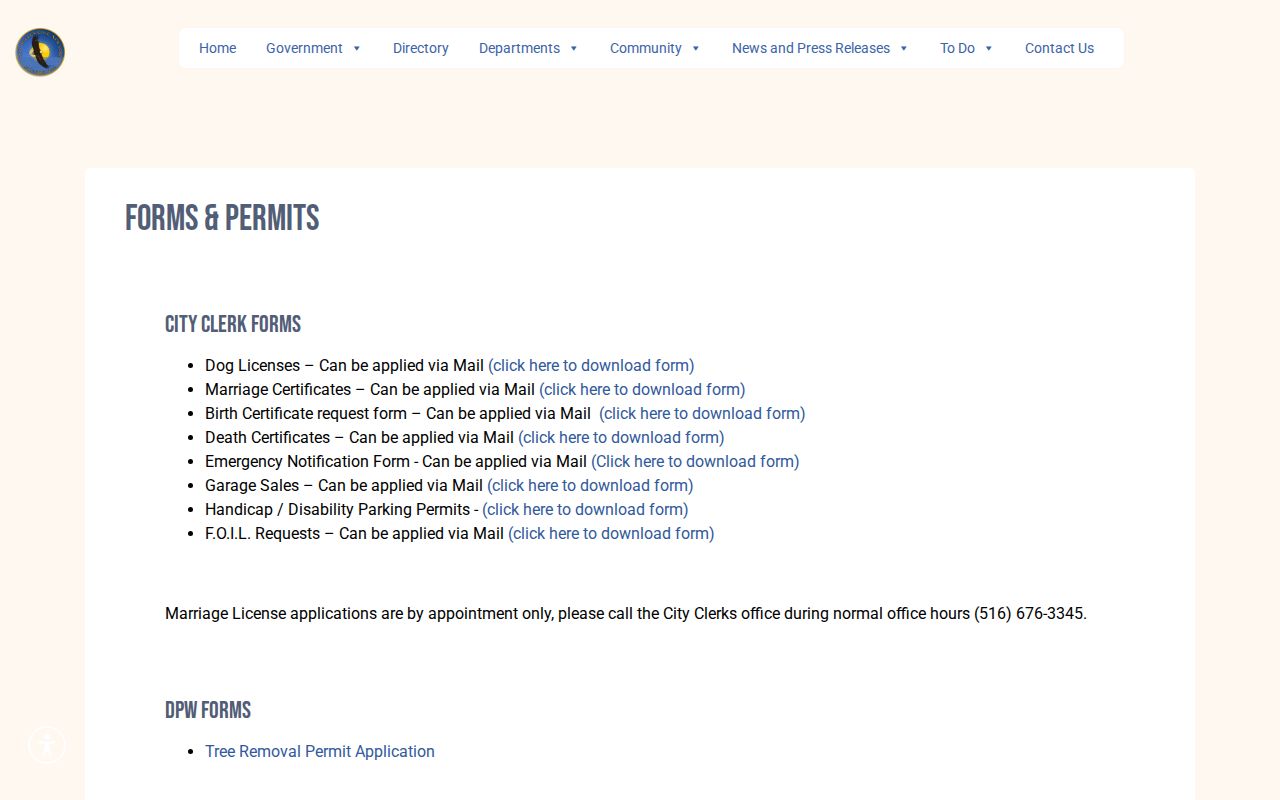This screenshot has height=800, width=1280.
Task: Go to the Home page
Action: pos(217,48)
